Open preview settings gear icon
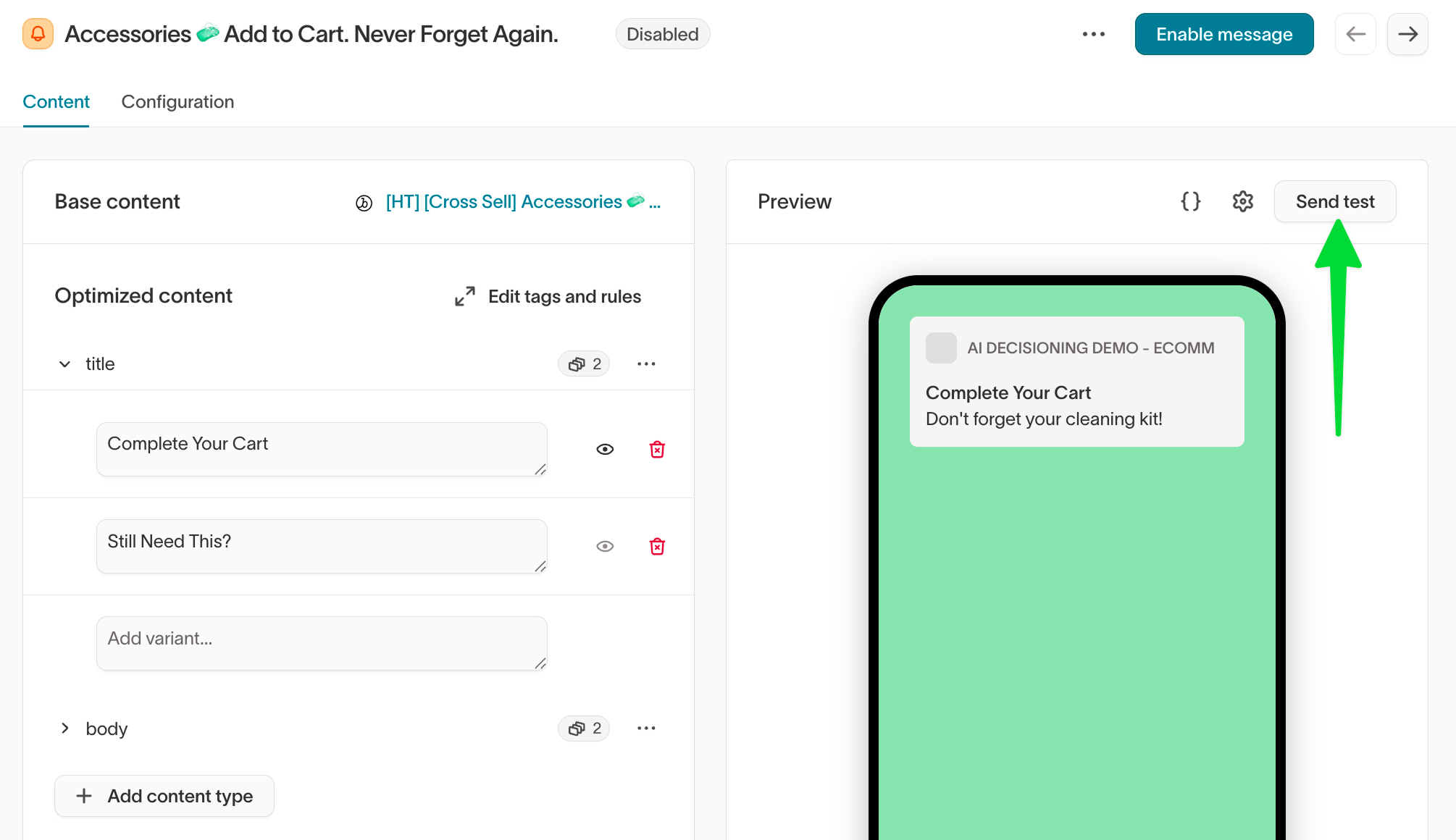Screen dimensions: 1456x840 (x=1242, y=201)
